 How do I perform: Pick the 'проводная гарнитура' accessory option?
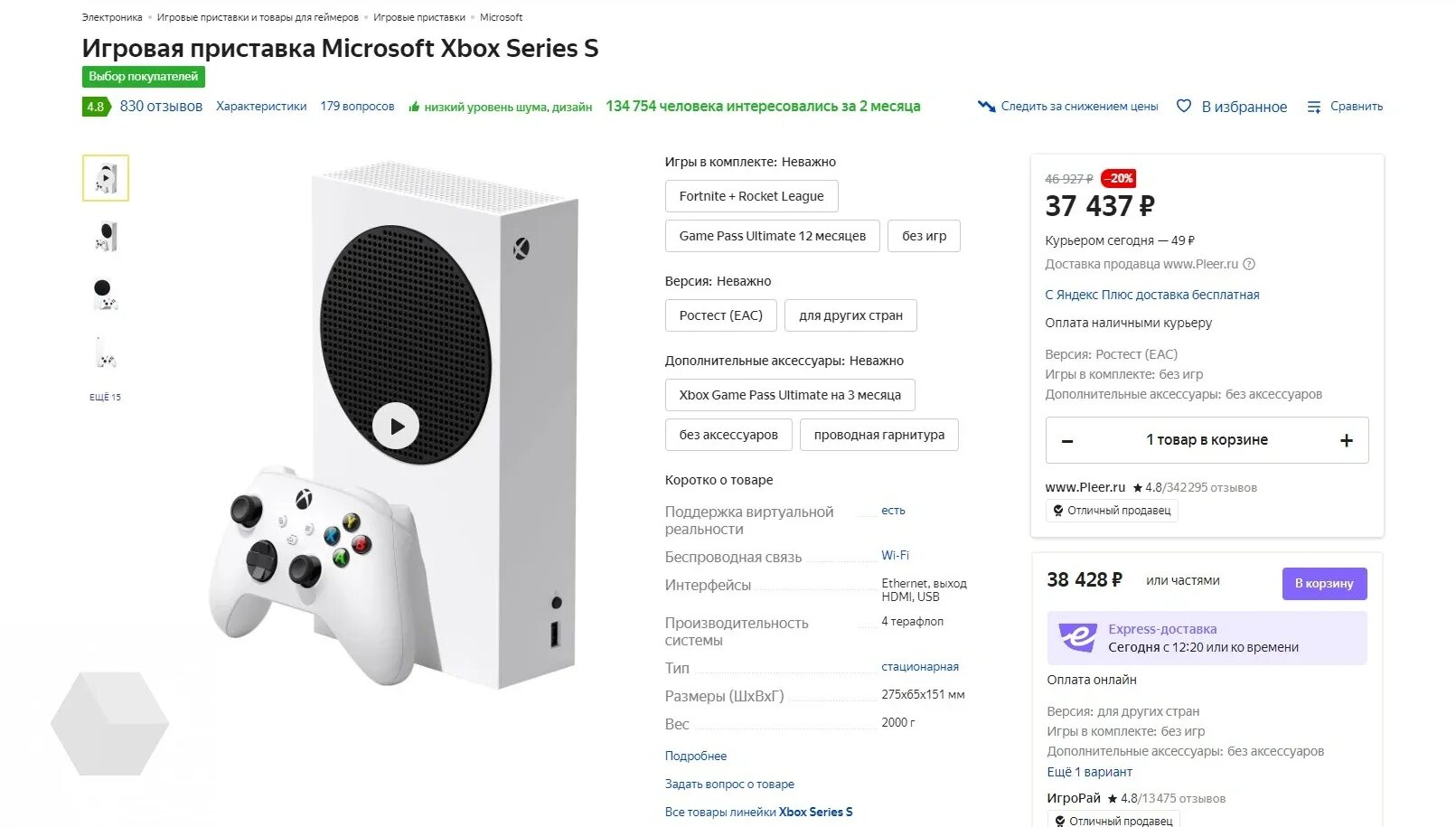tap(878, 435)
